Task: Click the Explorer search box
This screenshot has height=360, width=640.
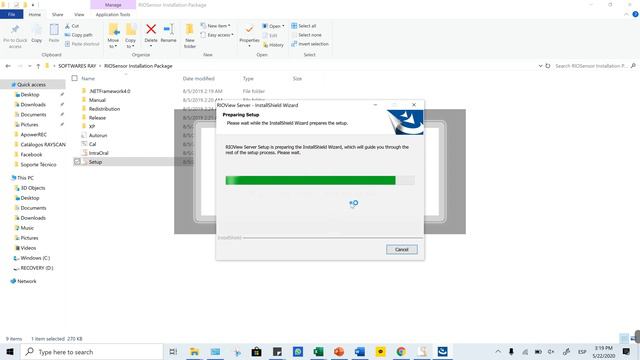Action: click(x=591, y=66)
